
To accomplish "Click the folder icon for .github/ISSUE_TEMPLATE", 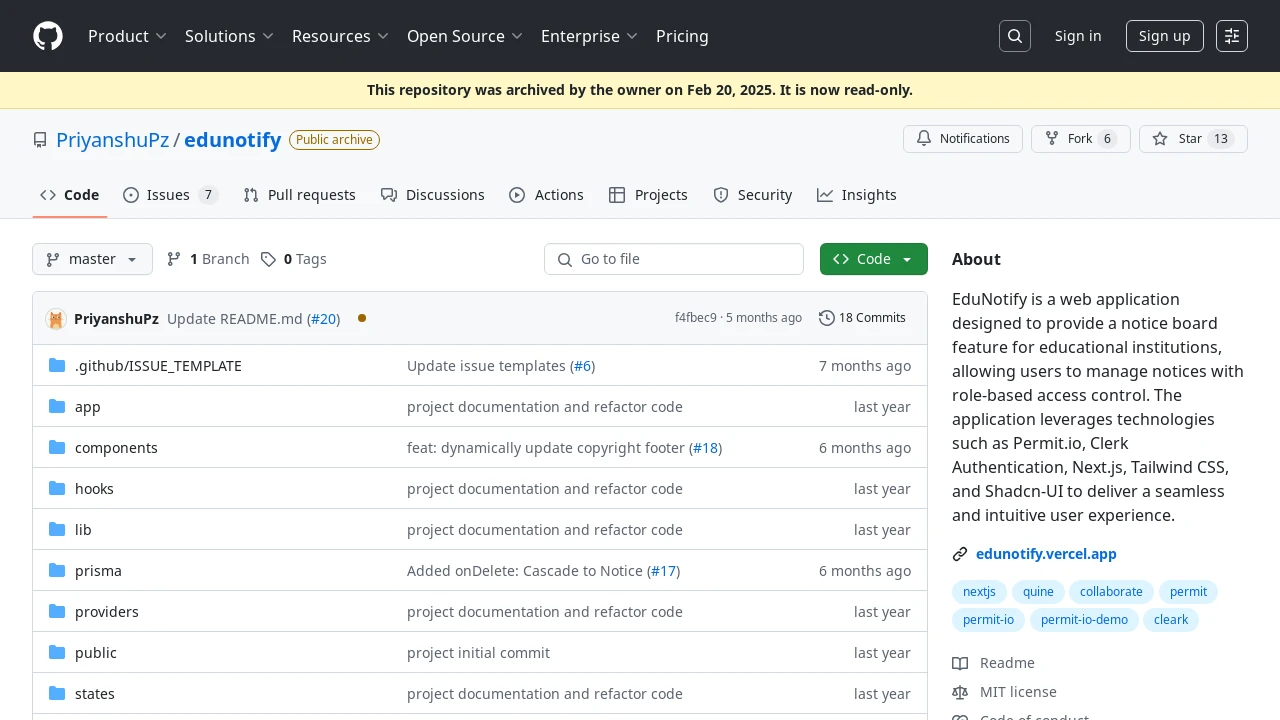I will 57,365.
